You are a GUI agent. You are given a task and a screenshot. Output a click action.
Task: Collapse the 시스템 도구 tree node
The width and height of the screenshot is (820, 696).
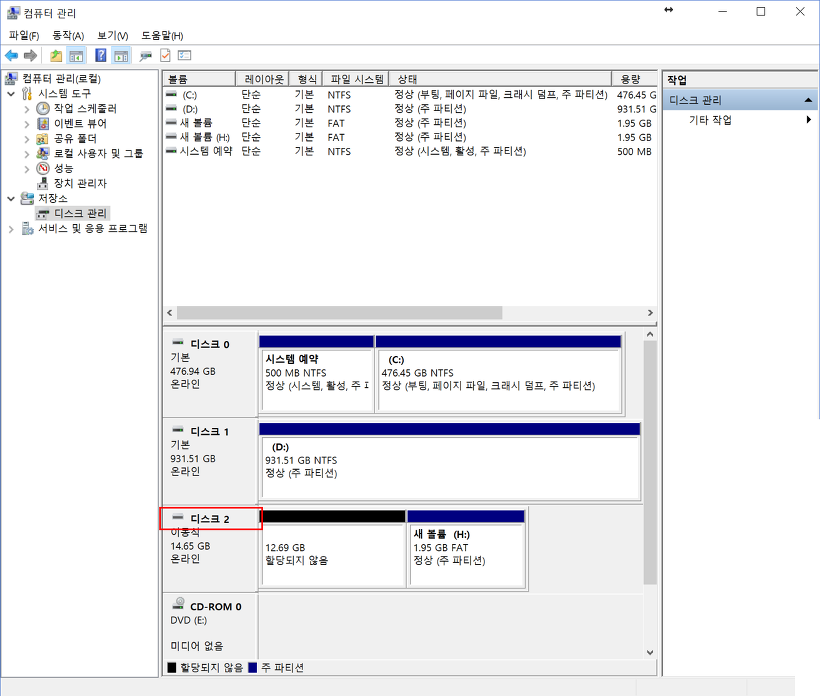pos(11,94)
